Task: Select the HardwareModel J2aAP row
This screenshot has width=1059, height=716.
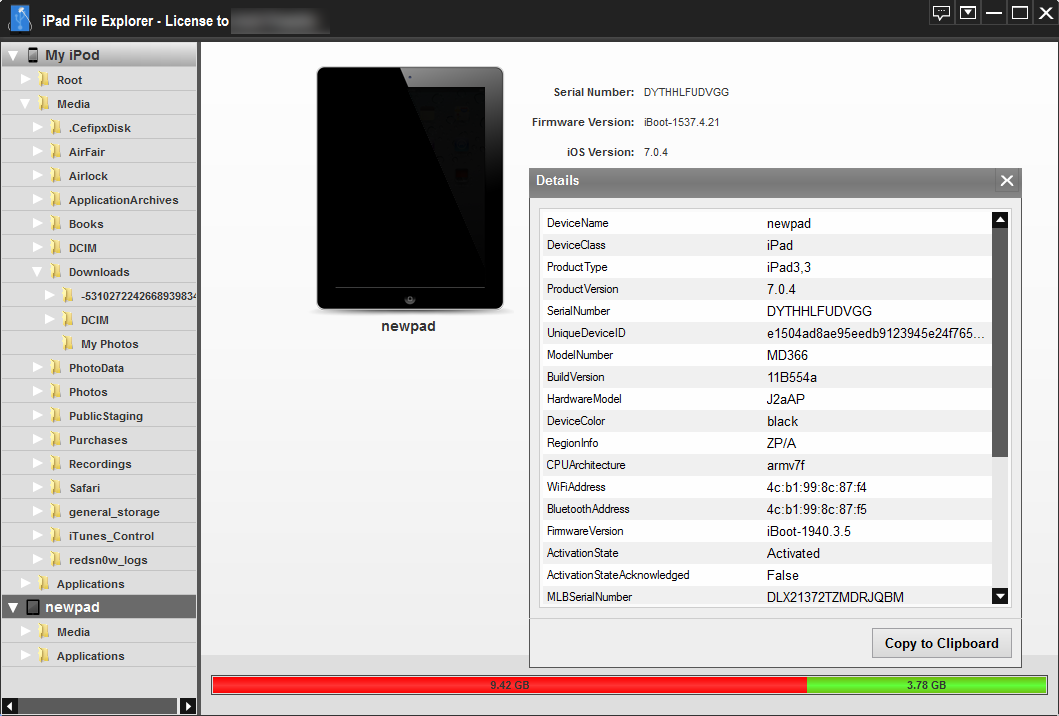Action: (x=765, y=399)
